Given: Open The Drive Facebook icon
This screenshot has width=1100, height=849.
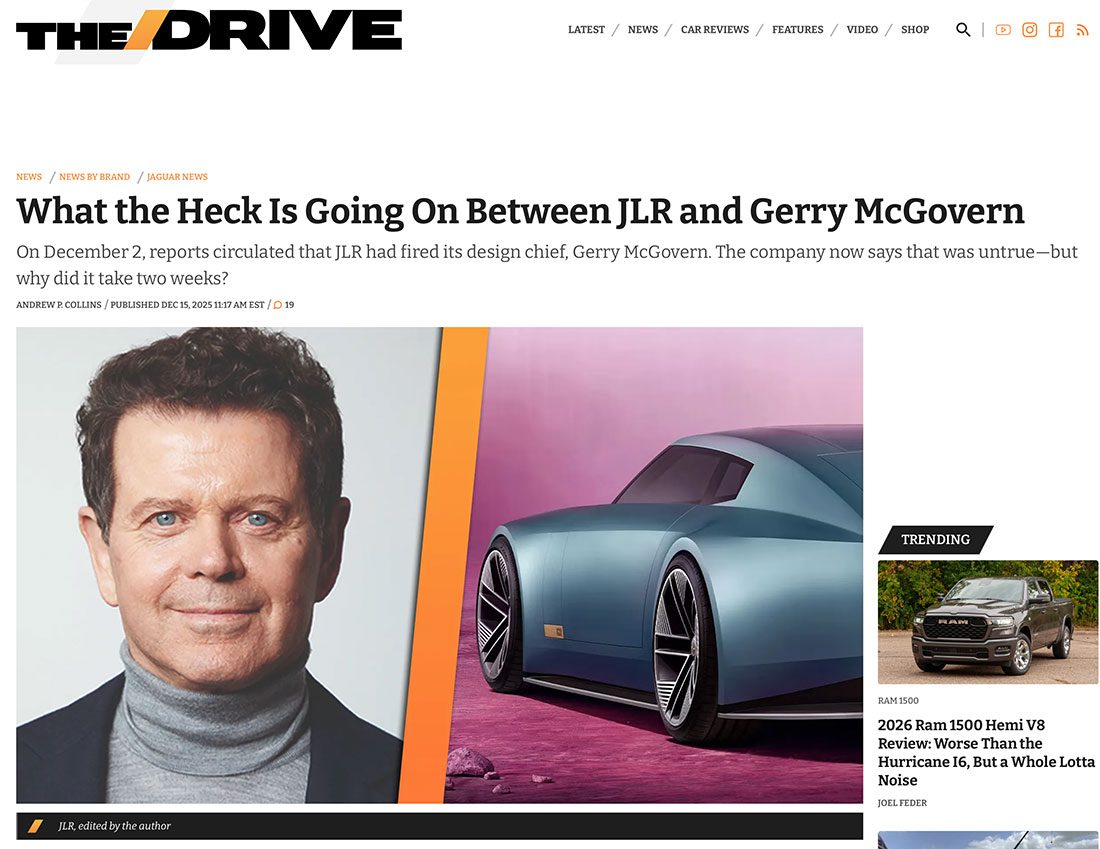Looking at the screenshot, I should [1057, 29].
